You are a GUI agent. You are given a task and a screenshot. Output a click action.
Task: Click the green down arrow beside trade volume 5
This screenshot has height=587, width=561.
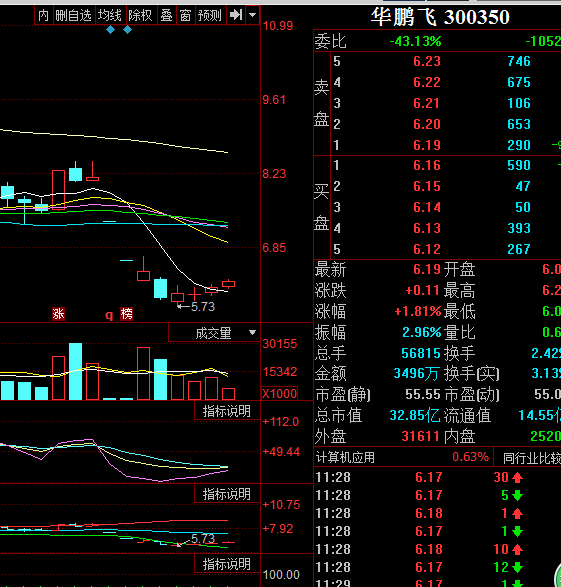[x=518, y=496]
